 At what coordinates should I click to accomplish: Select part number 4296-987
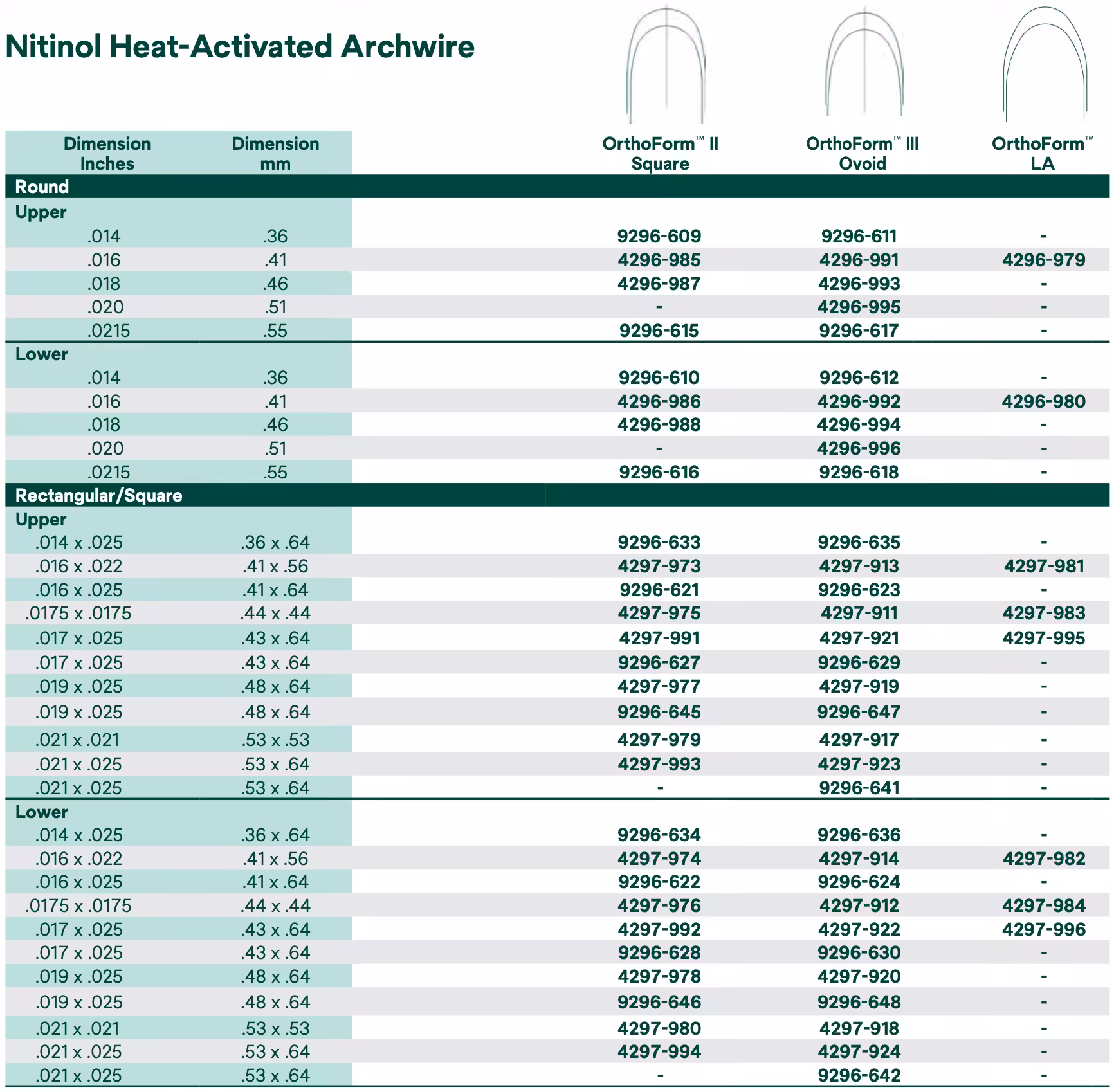(659, 284)
